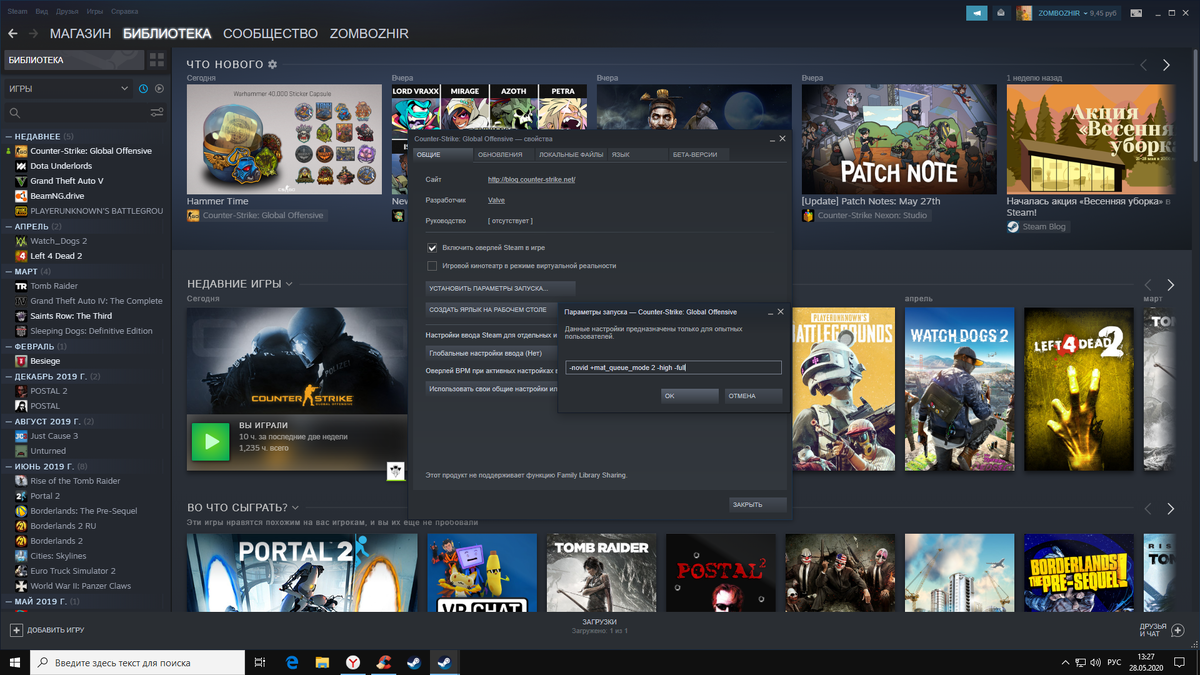Click the add game plus icon

[16, 630]
